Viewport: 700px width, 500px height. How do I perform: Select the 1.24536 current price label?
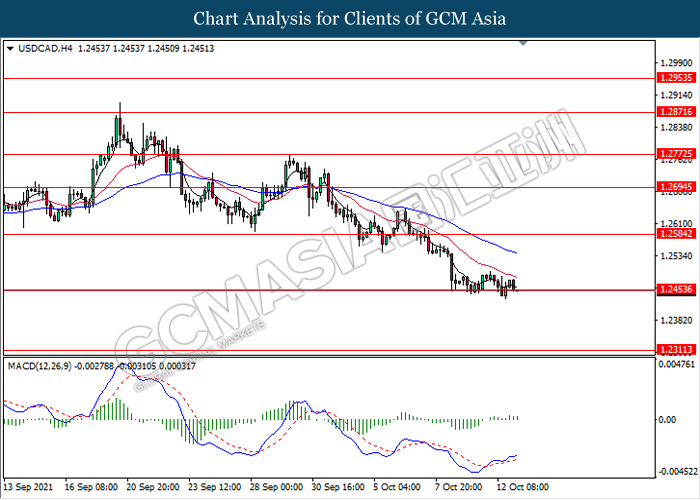(676, 289)
